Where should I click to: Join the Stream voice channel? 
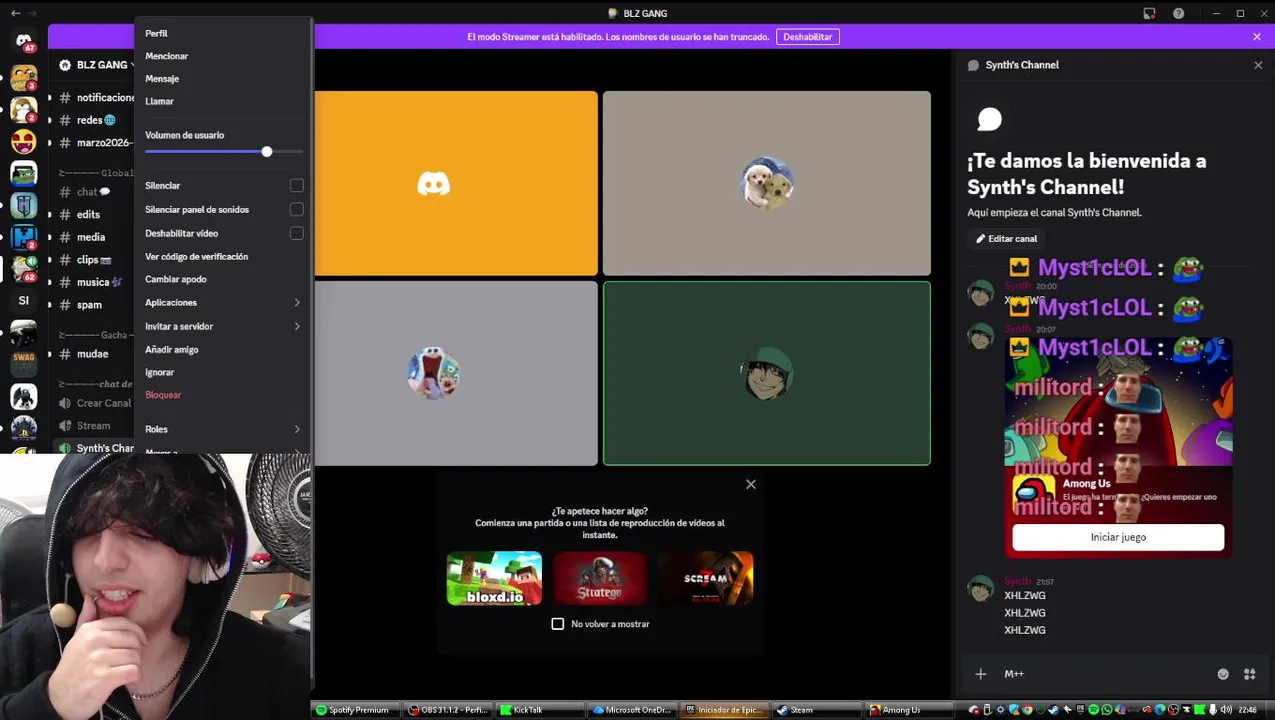coord(92,425)
